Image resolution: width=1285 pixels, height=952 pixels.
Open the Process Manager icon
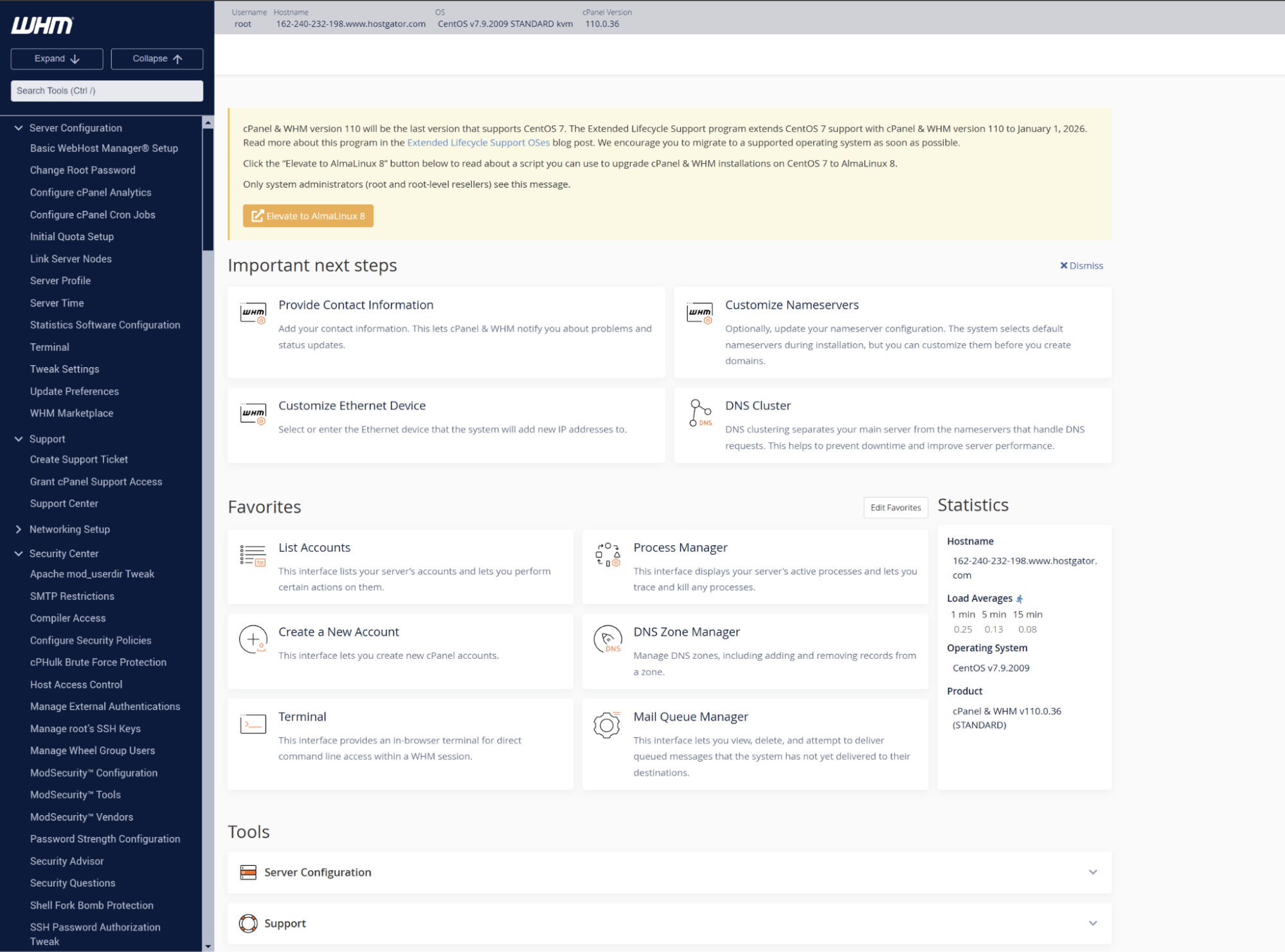(x=607, y=555)
